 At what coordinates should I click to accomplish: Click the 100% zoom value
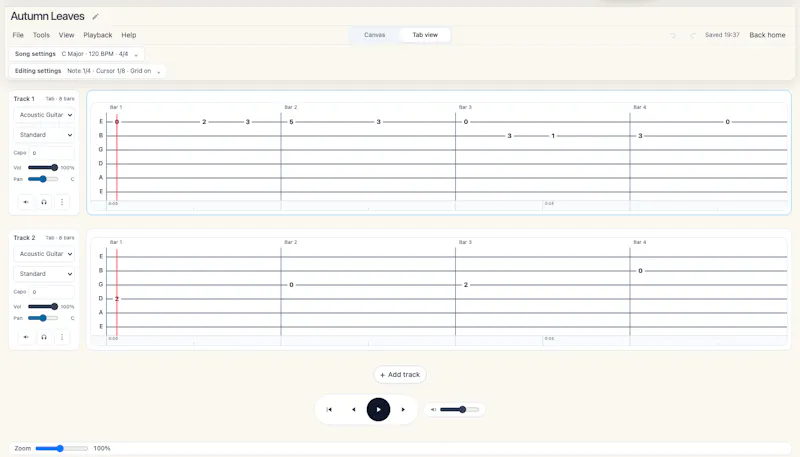point(102,448)
